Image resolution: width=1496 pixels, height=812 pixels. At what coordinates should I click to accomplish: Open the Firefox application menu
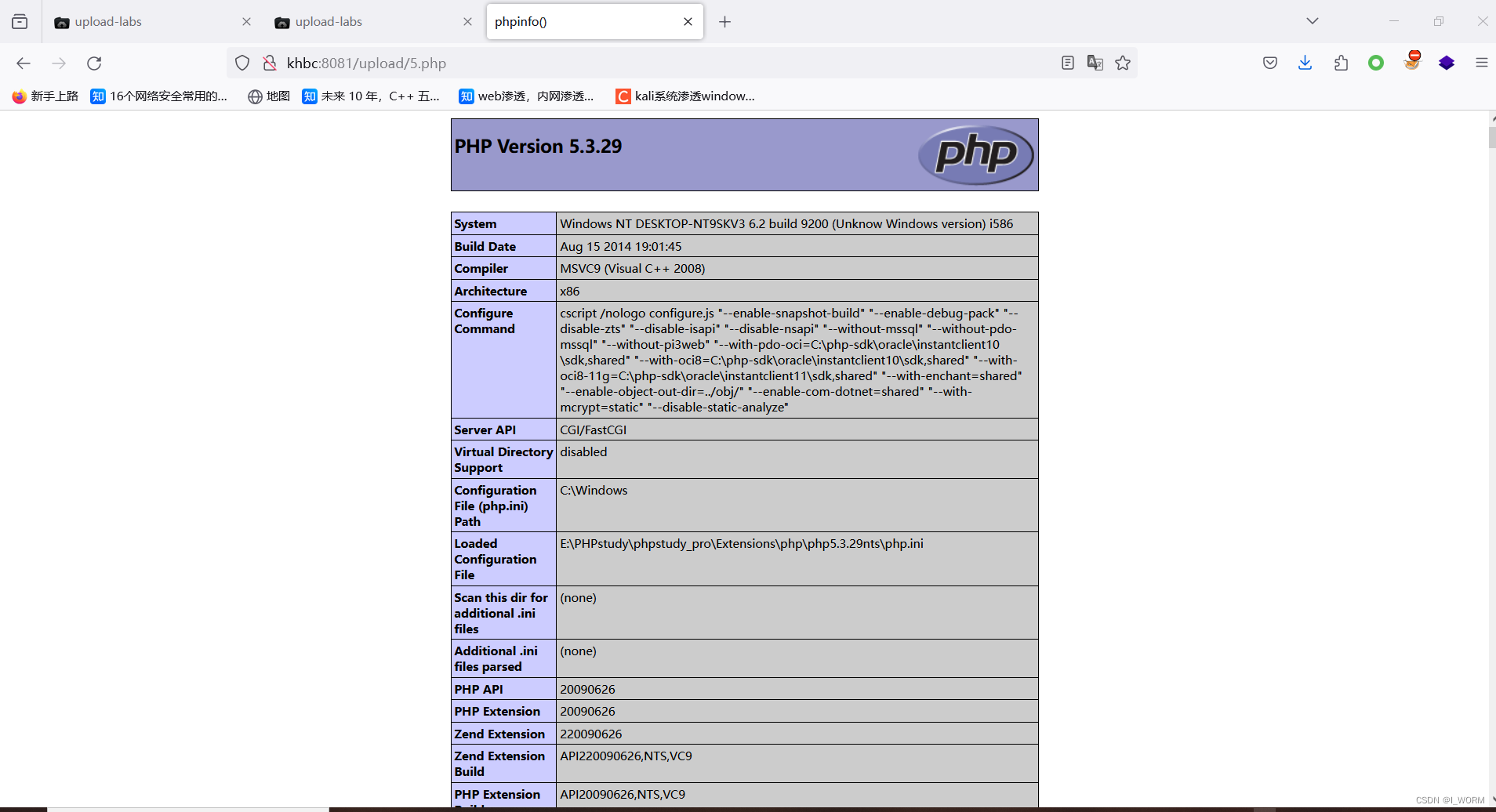point(1481,63)
